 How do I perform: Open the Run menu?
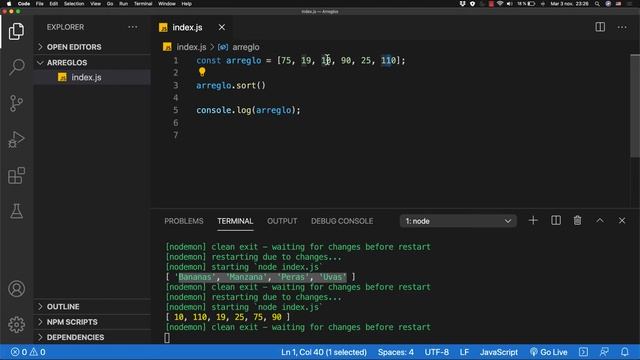point(123,4)
